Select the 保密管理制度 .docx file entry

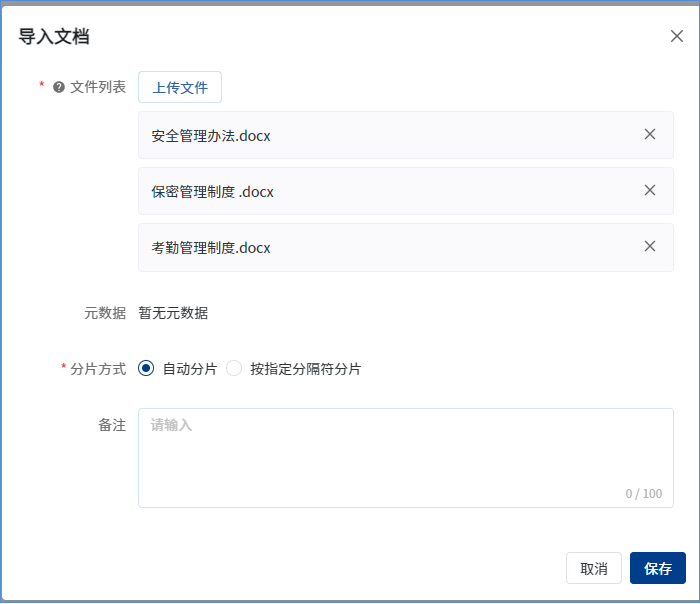pos(212,192)
